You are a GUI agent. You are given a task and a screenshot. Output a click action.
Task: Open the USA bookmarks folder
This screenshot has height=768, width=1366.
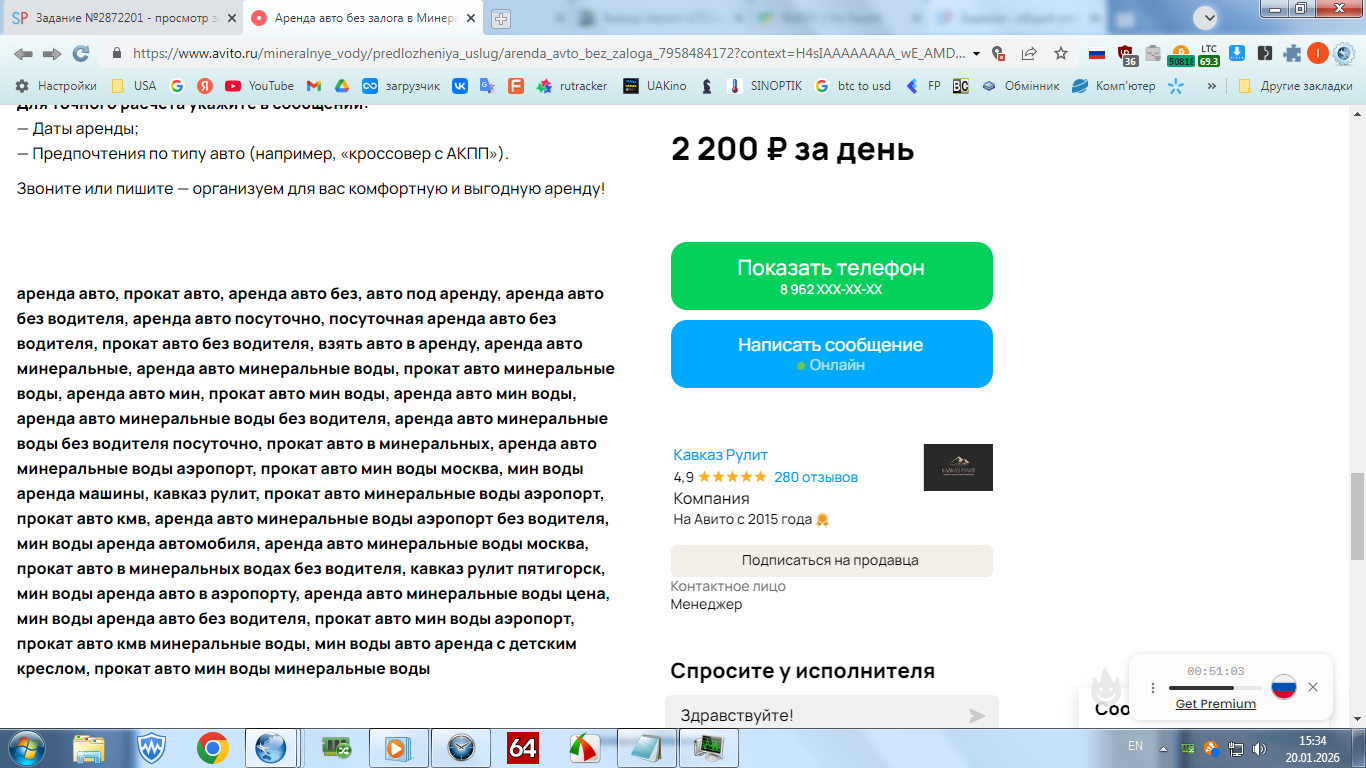(133, 86)
